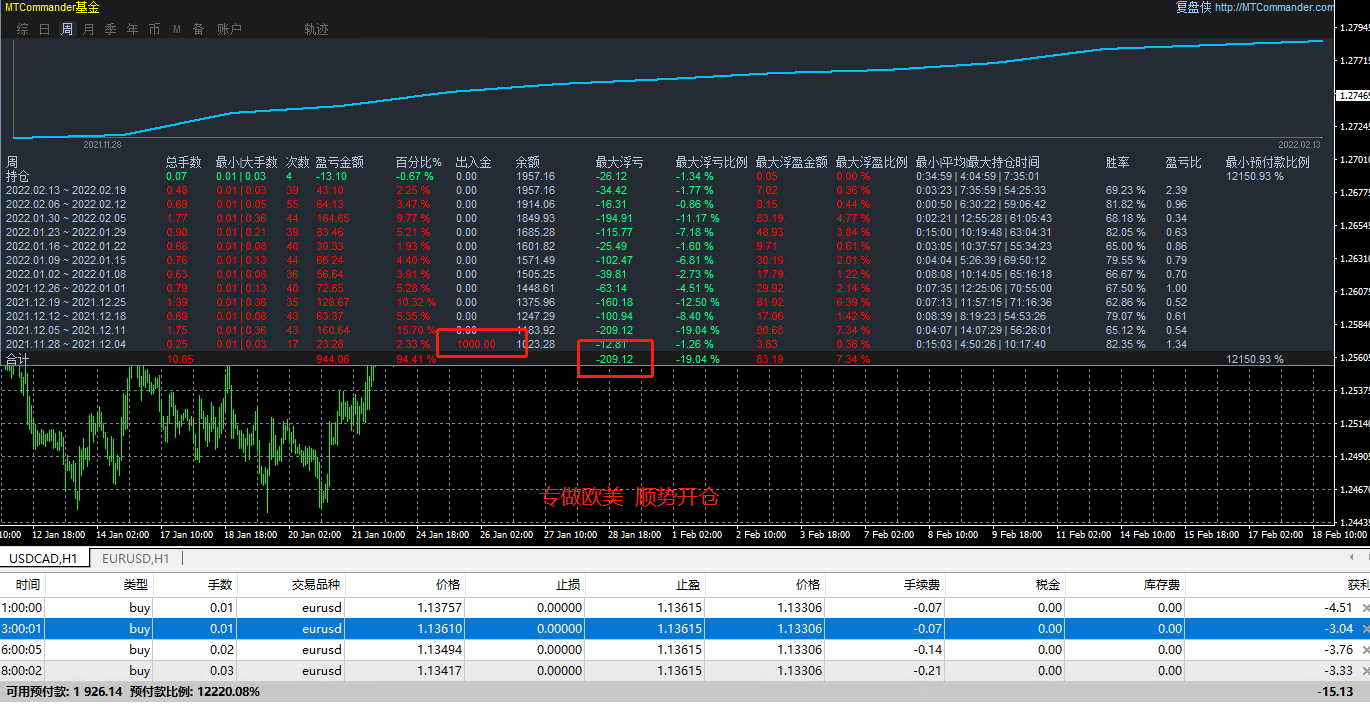Click the 1000.00 deposit value
The height and width of the screenshot is (716, 1370).
[475, 344]
